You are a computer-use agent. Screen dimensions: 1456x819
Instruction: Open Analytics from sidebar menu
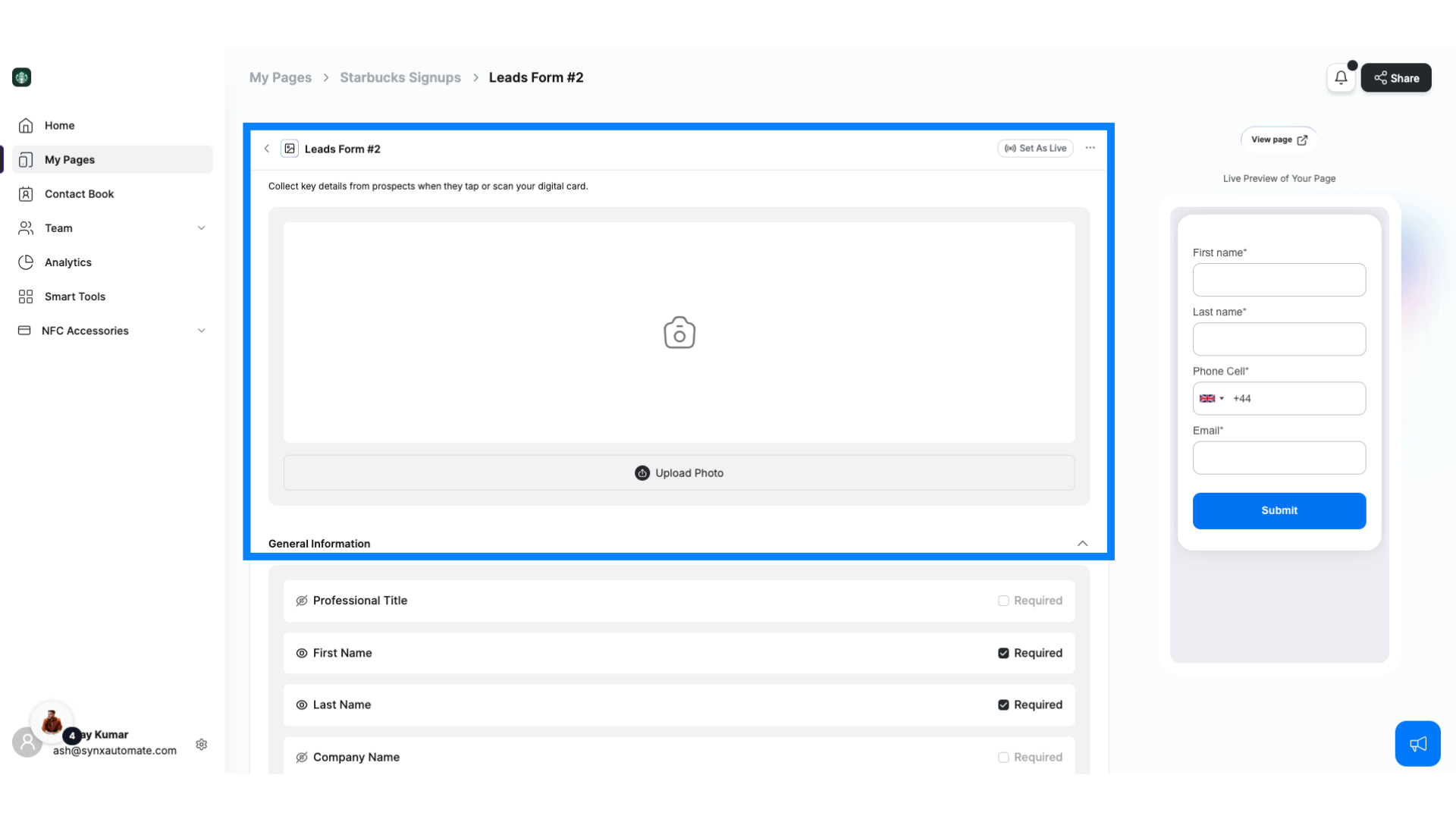click(67, 262)
